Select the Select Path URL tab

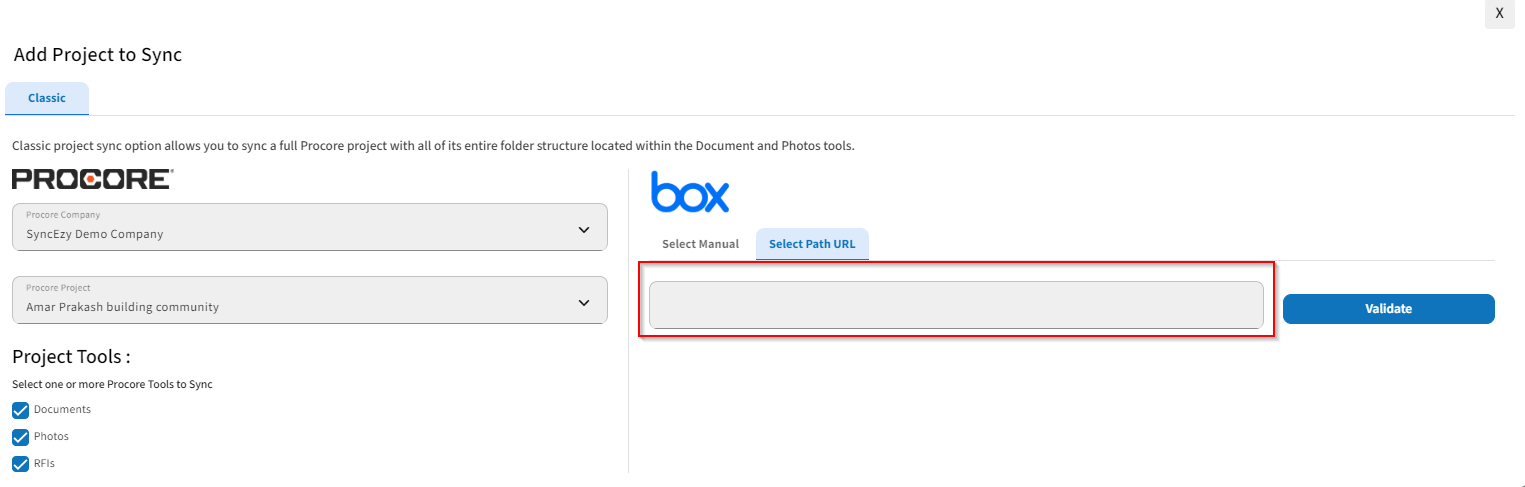(x=812, y=244)
